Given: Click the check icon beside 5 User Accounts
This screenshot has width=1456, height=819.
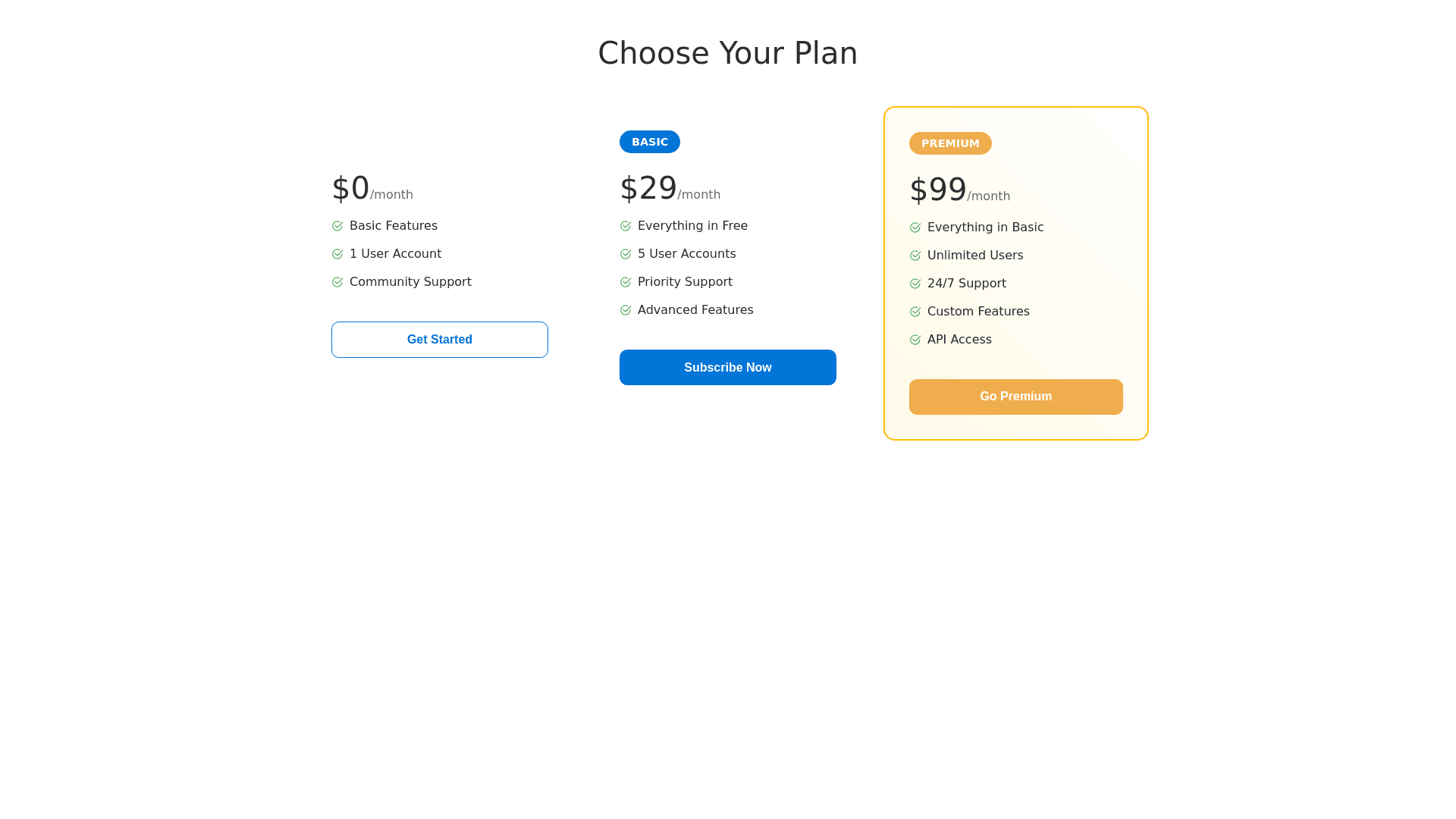Looking at the screenshot, I should [x=626, y=254].
